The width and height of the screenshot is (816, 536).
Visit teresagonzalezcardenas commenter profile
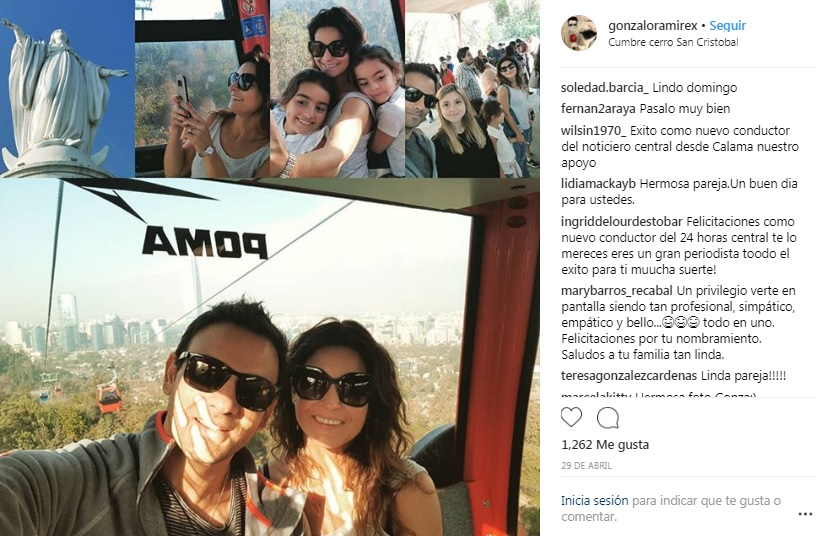click(629, 376)
